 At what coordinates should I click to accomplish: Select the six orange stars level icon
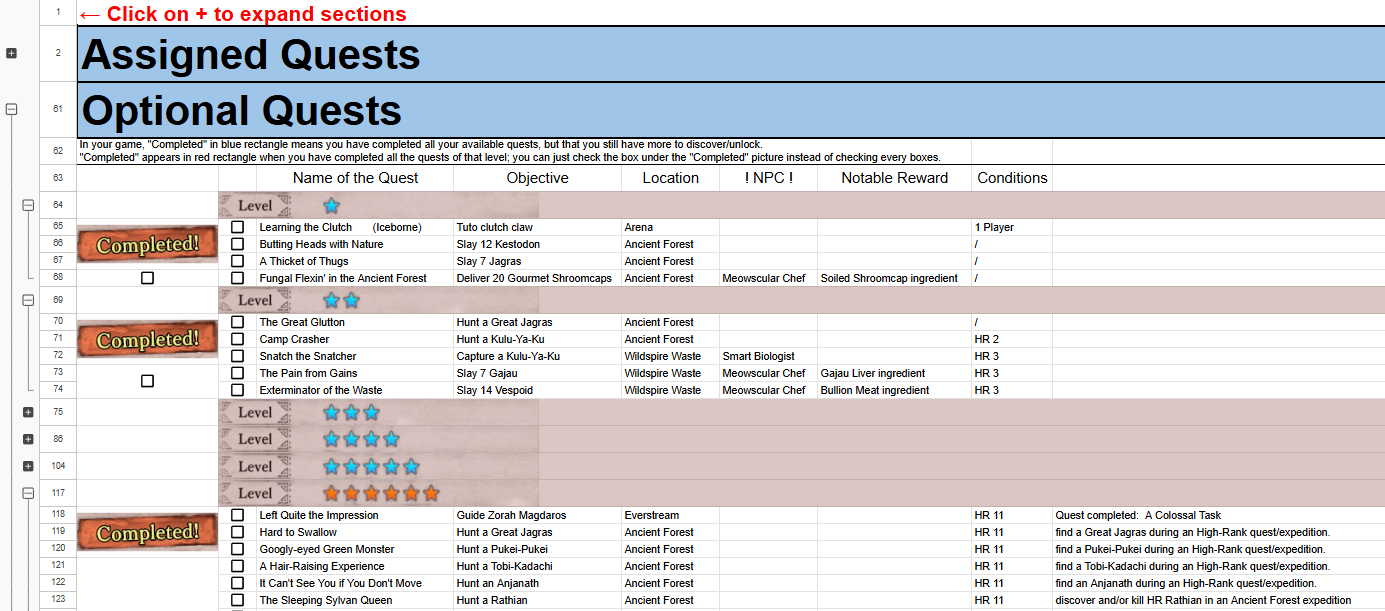381,493
